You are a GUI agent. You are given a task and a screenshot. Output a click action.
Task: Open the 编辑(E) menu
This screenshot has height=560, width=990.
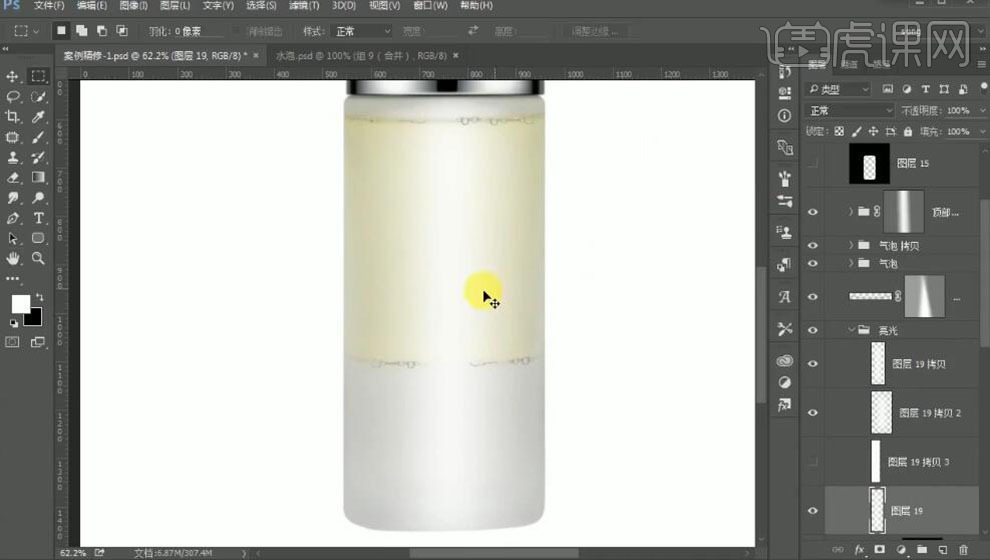[x=92, y=6]
